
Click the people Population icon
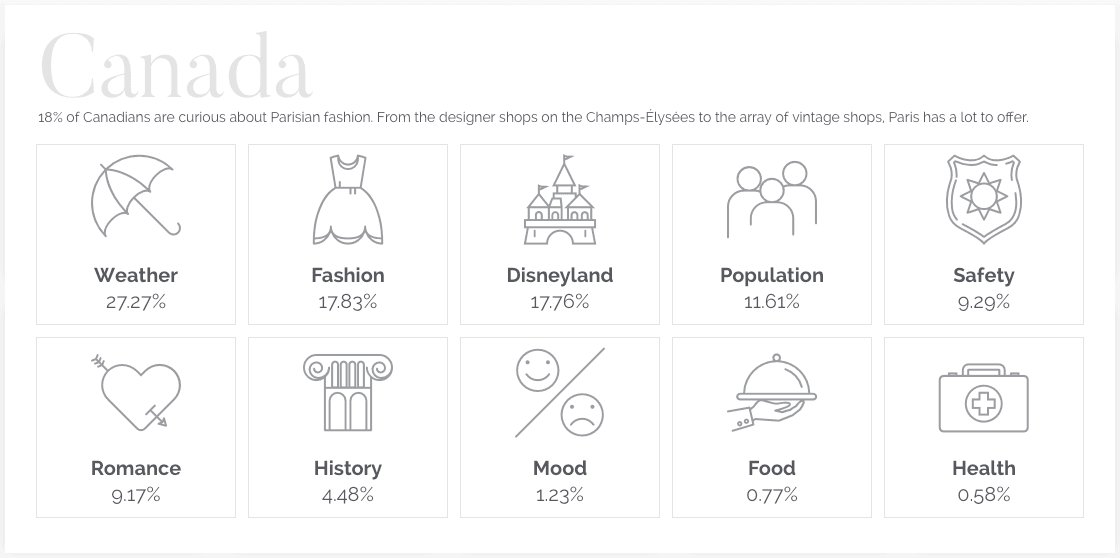point(771,198)
